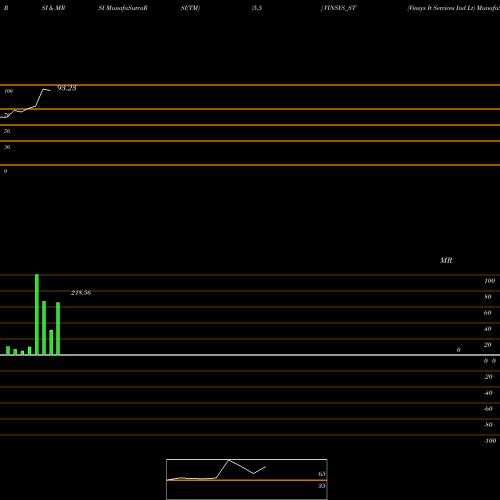This screenshot has height=500, width=500.
Task: Click the MR axis label -80
Action: pyautogui.click(x=488, y=425)
